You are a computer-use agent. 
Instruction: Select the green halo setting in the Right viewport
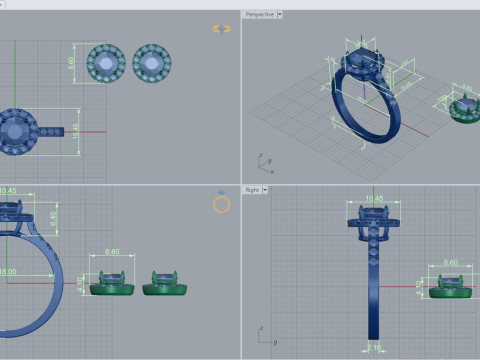tap(451, 287)
